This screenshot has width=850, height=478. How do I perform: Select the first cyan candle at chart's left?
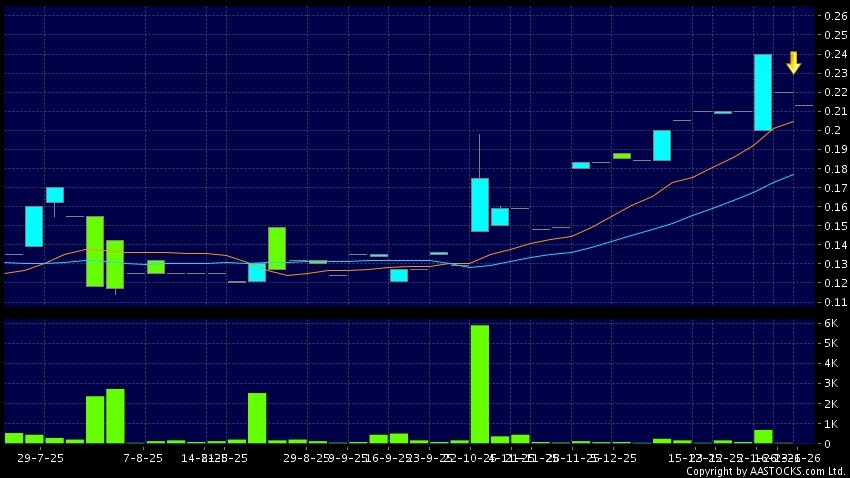click(34, 226)
